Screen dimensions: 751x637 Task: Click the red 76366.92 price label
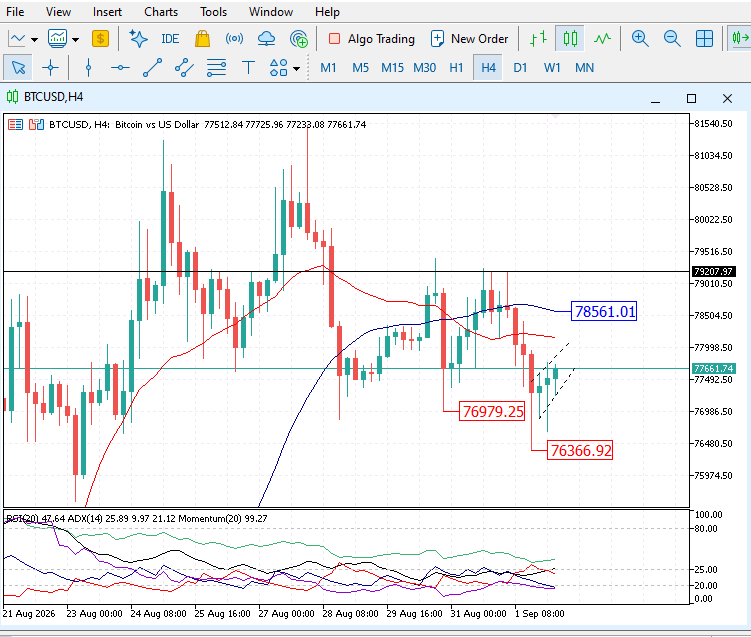point(580,450)
